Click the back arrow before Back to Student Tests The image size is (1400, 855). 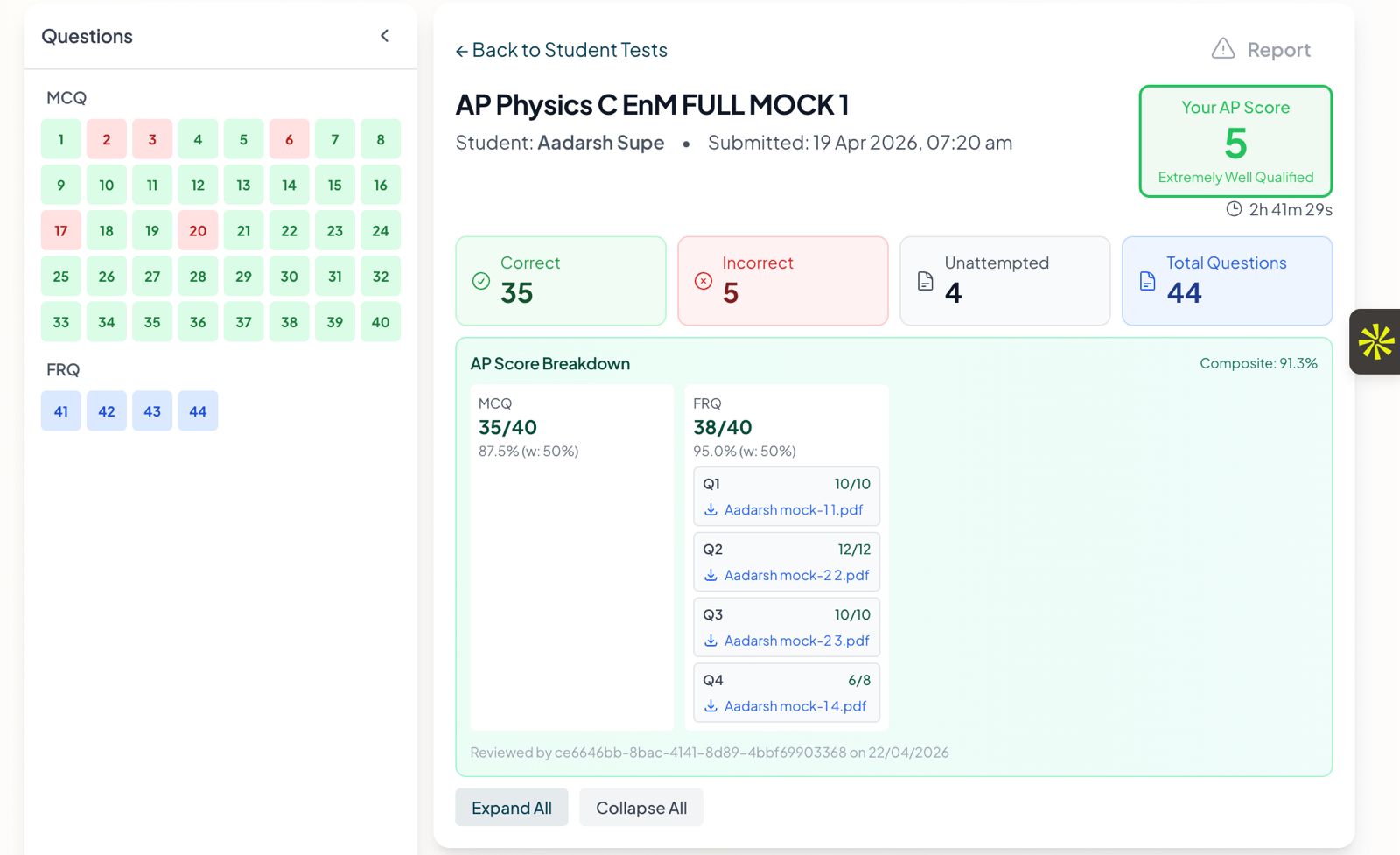tap(461, 50)
